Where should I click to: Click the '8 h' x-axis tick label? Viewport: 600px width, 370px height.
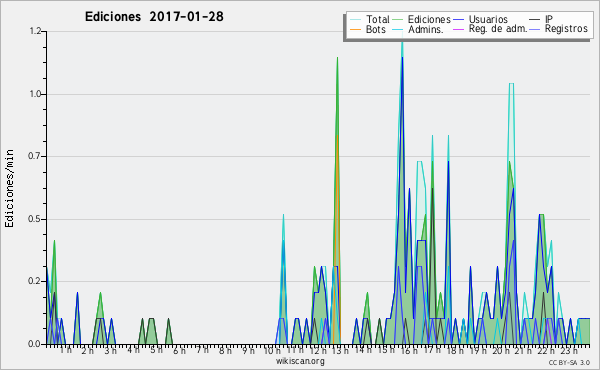click(x=225, y=351)
